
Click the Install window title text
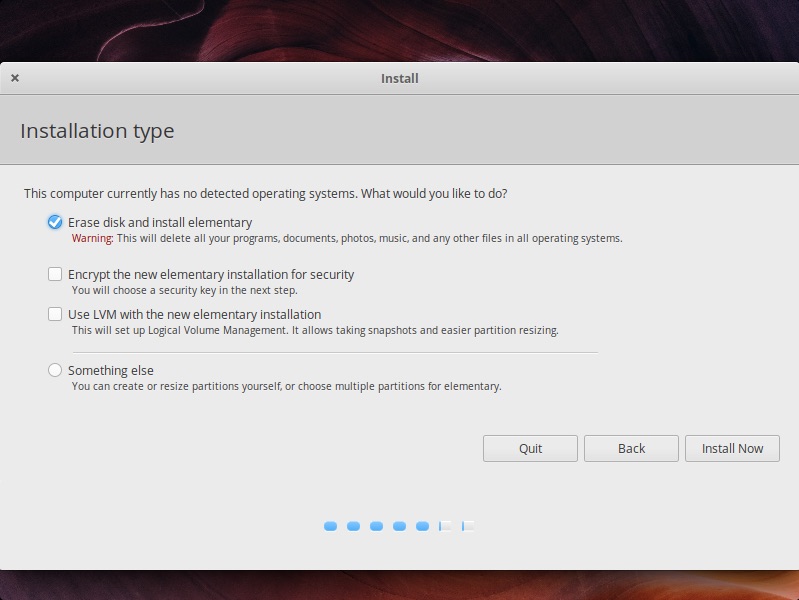[400, 79]
